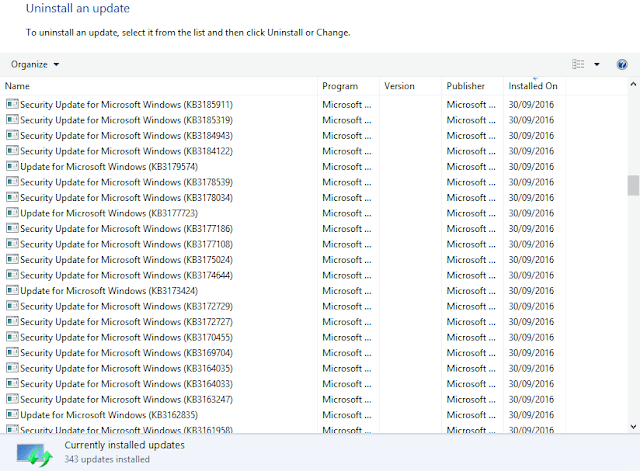The width and height of the screenshot is (640, 471).
Task: Click the icon for update KB3178539
Action: click(12, 182)
